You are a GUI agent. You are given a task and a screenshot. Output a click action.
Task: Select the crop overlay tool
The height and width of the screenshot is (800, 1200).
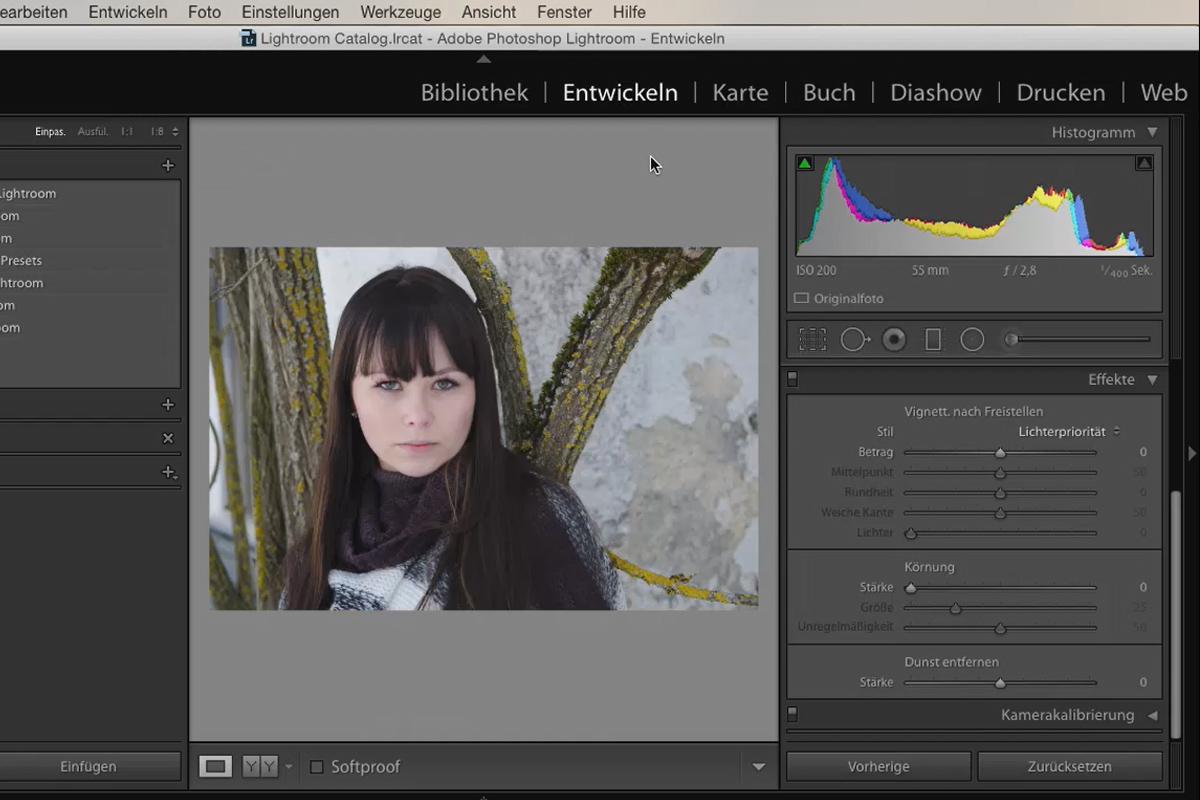click(813, 340)
